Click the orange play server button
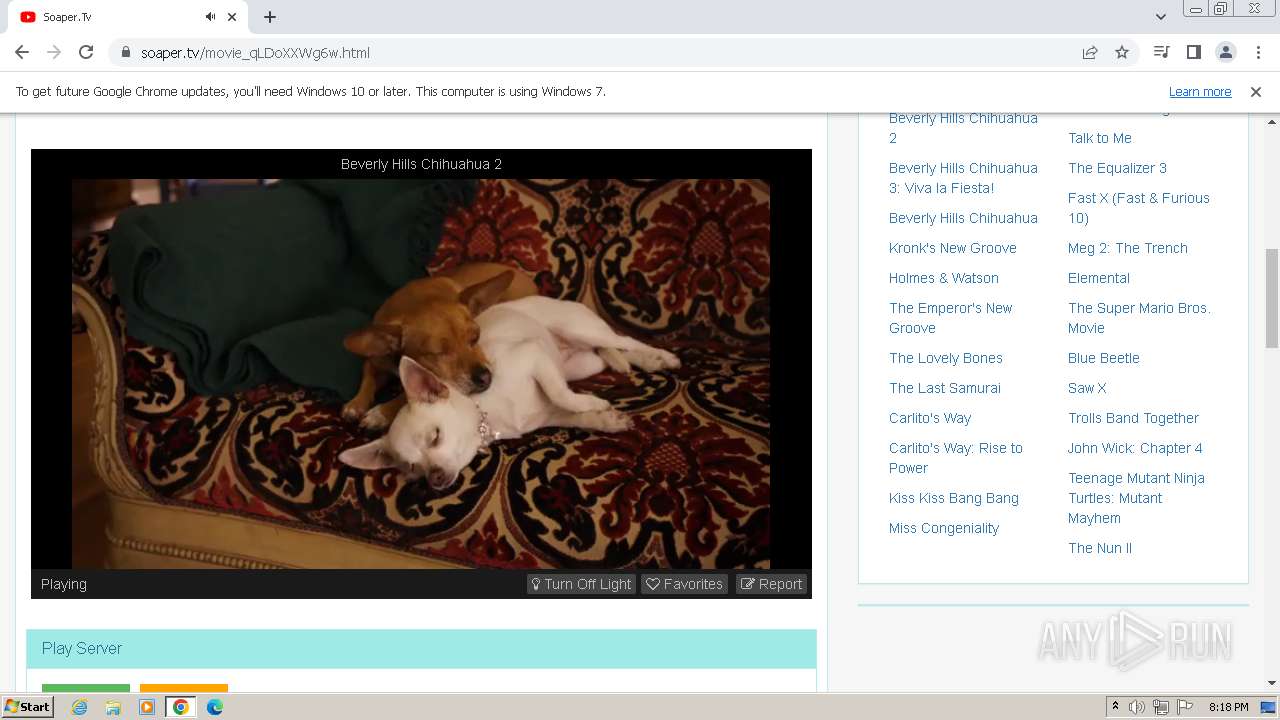 click(184, 688)
